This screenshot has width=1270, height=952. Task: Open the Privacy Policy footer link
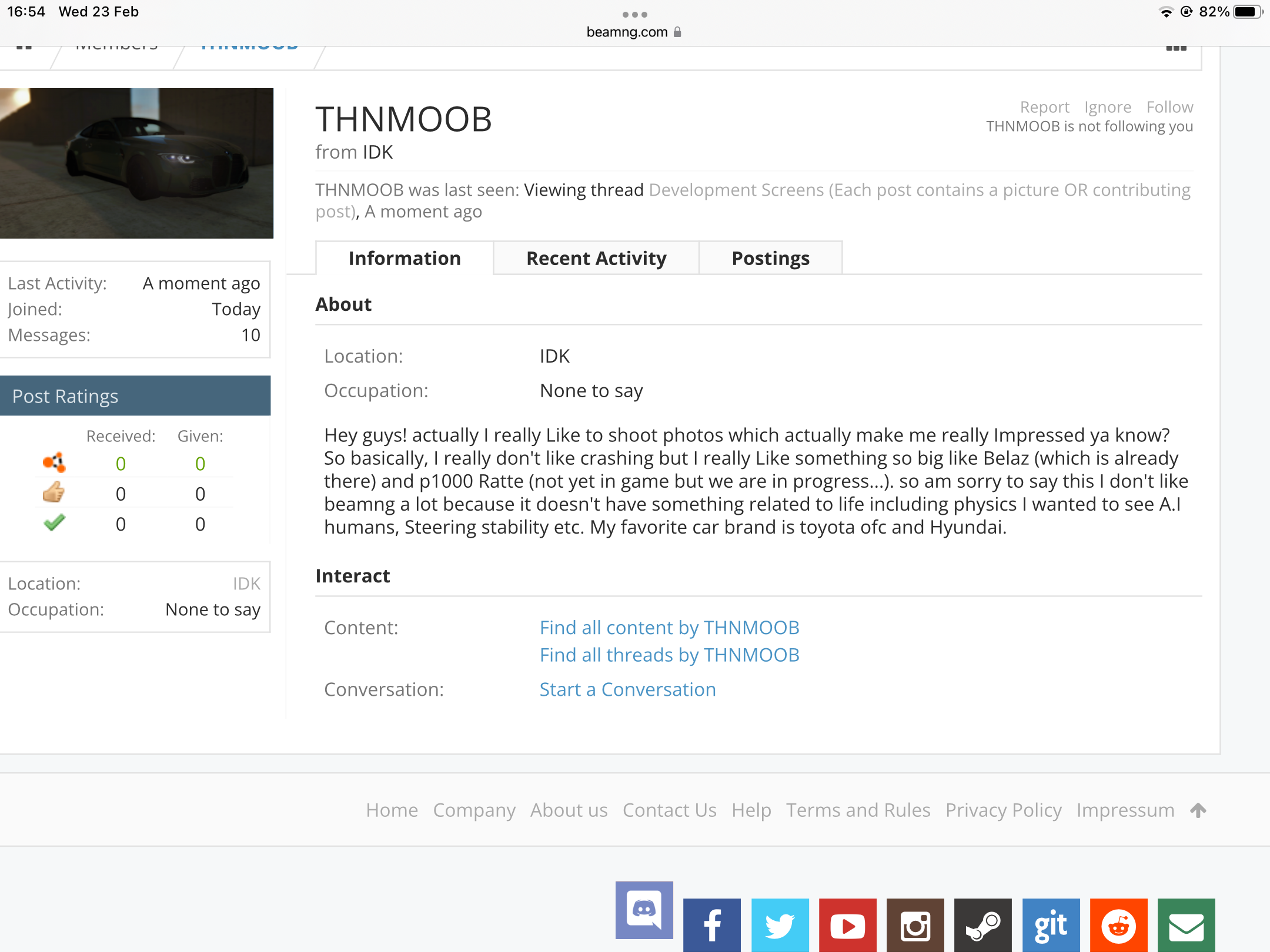(1003, 810)
